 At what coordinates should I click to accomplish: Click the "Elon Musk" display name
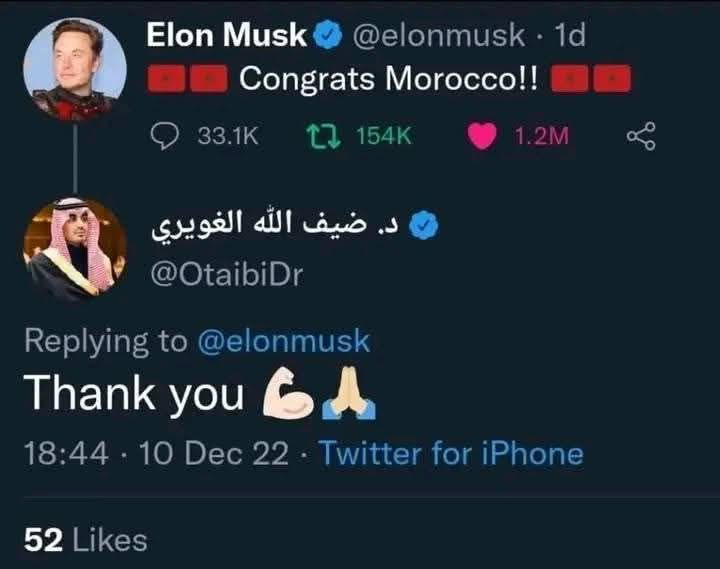point(227,36)
